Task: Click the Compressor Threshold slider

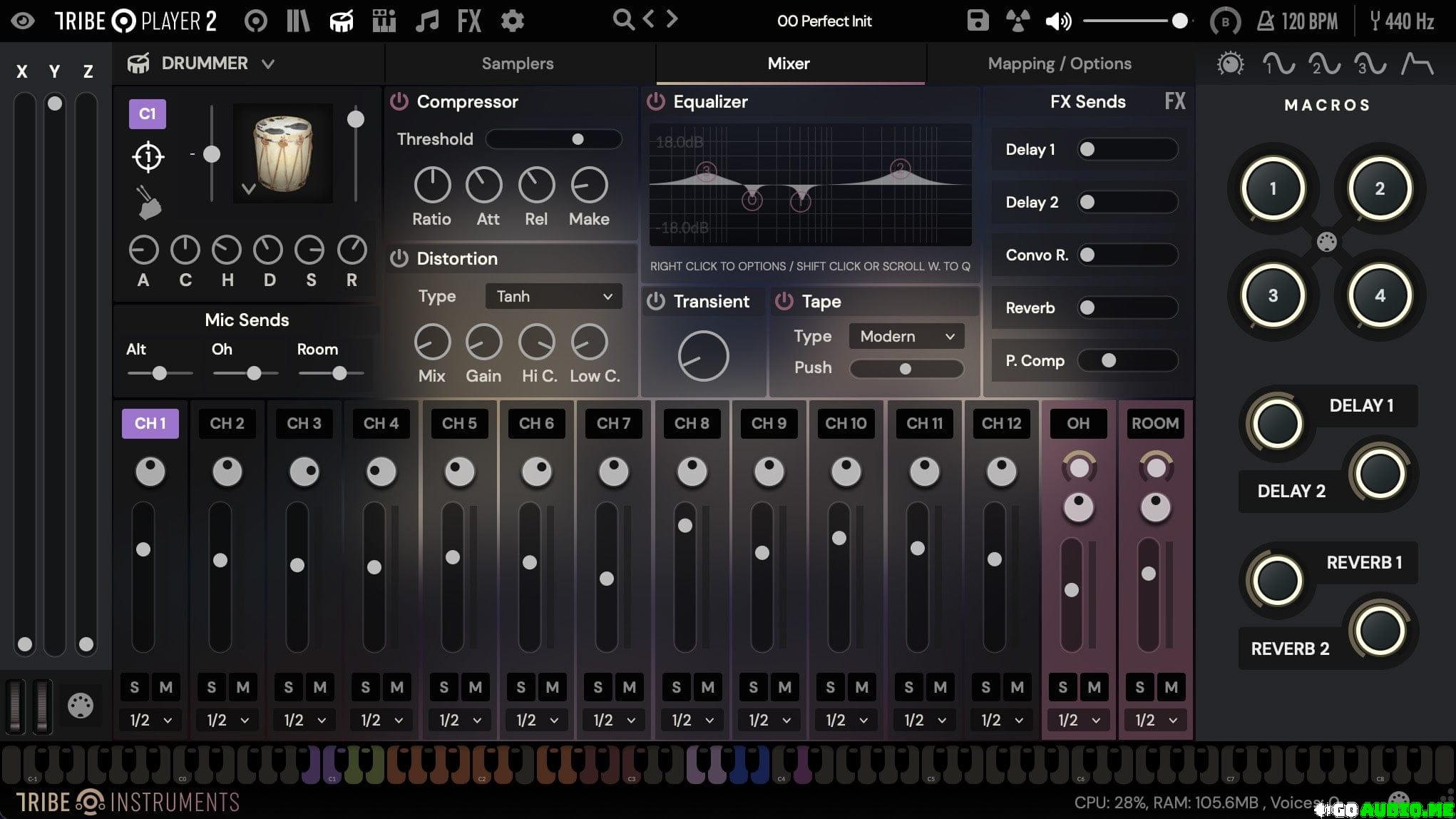Action: 553,139
